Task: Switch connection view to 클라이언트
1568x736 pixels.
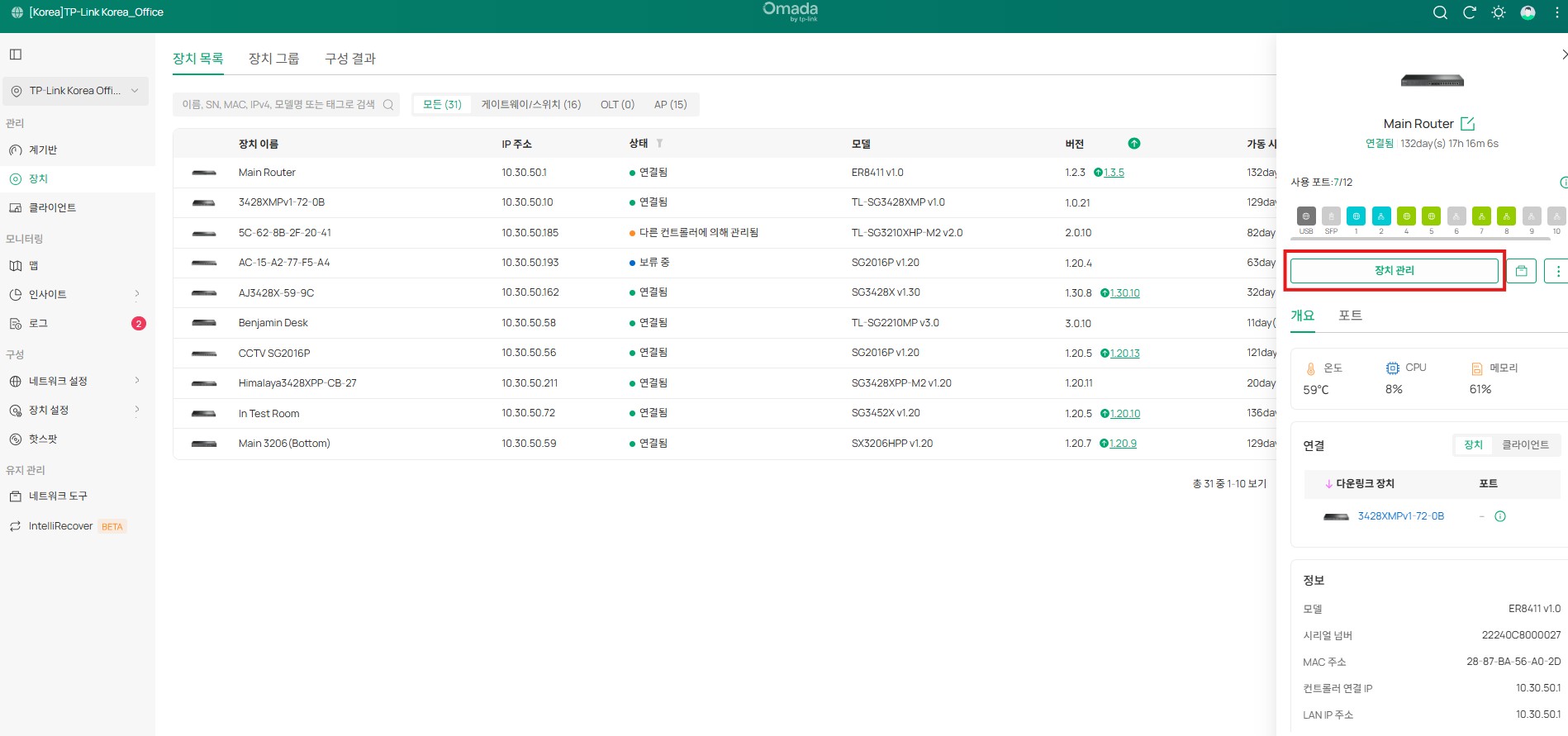Action: coord(1525,445)
